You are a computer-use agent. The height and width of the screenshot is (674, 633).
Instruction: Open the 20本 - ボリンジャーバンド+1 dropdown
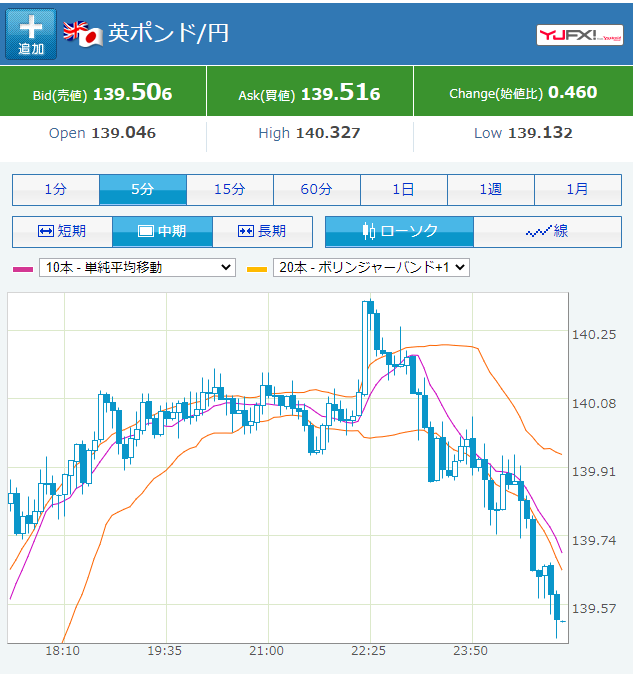[371, 267]
